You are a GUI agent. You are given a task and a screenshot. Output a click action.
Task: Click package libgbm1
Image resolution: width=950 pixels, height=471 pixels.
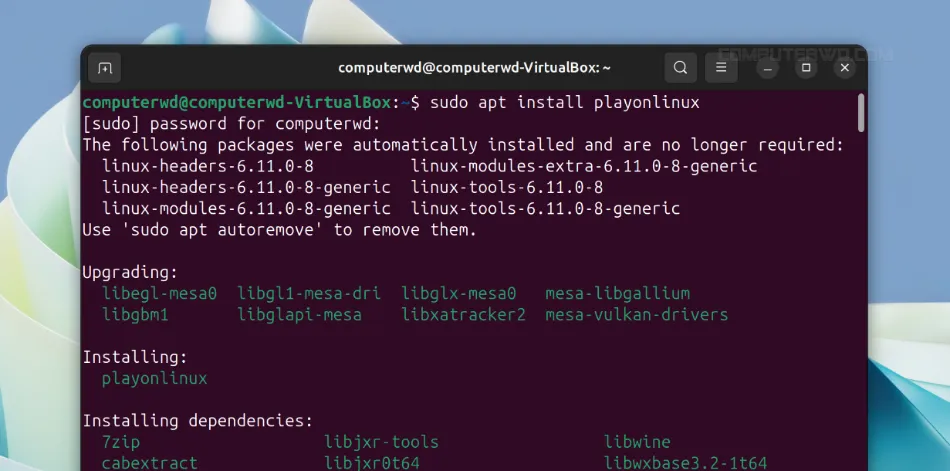pyautogui.click(x=135, y=315)
